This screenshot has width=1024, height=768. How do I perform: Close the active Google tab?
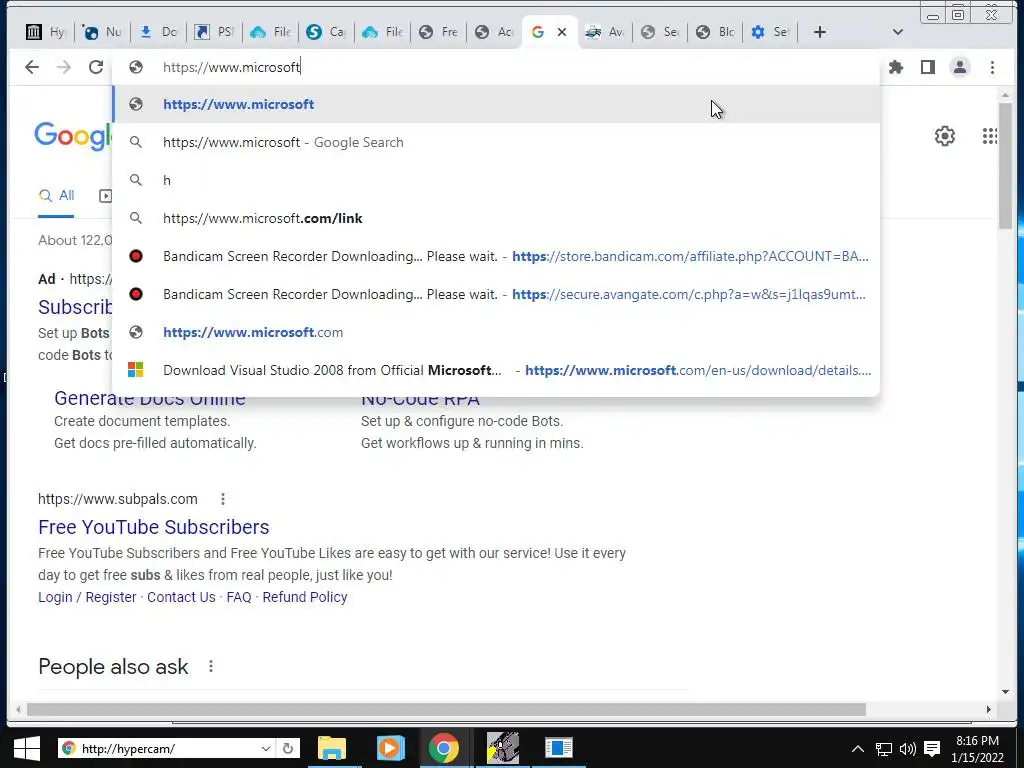tap(562, 32)
